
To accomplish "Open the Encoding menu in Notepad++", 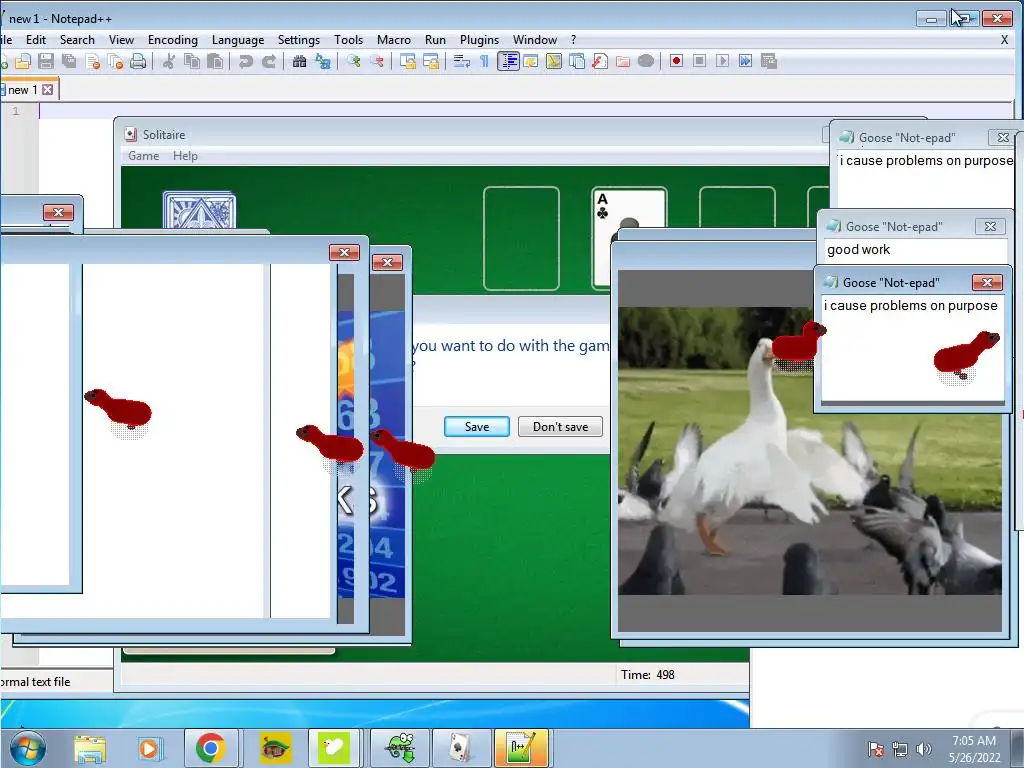I will [x=172, y=40].
